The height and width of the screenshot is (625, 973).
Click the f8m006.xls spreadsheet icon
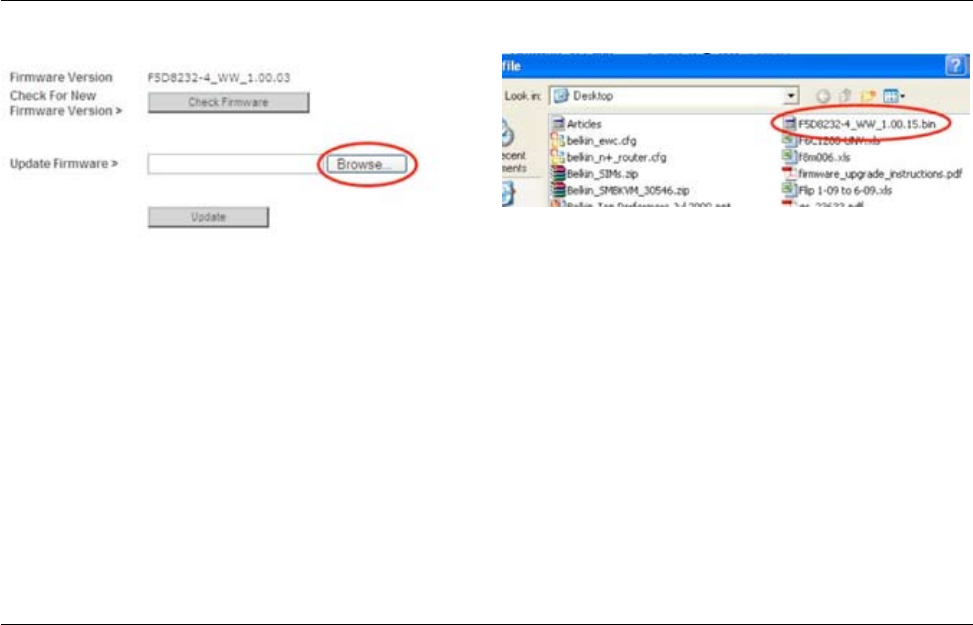(789, 157)
